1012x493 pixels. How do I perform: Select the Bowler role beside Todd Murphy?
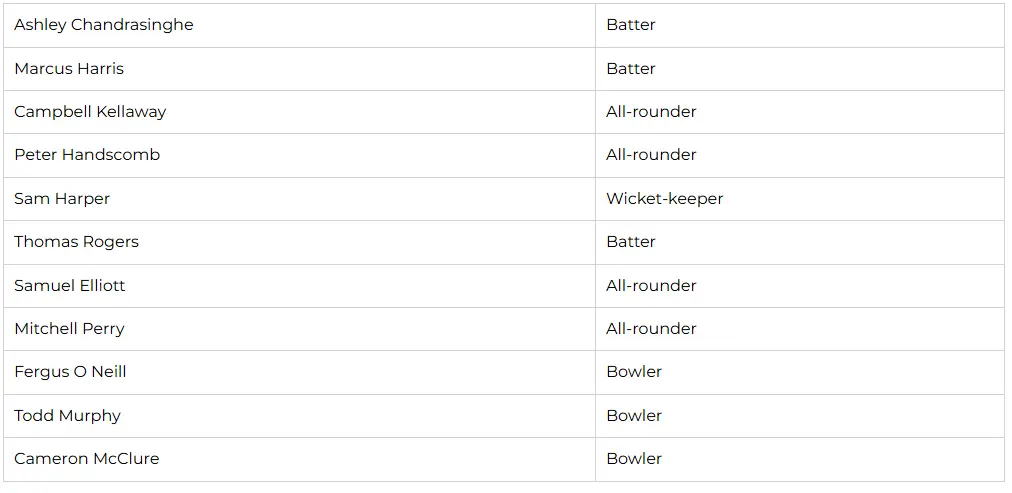(x=634, y=416)
